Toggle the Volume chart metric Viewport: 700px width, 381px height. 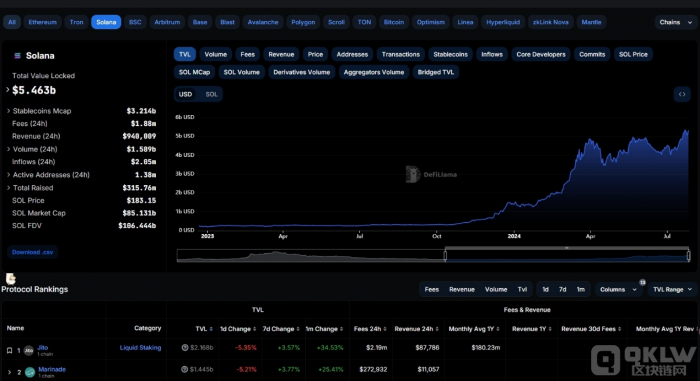(216, 54)
